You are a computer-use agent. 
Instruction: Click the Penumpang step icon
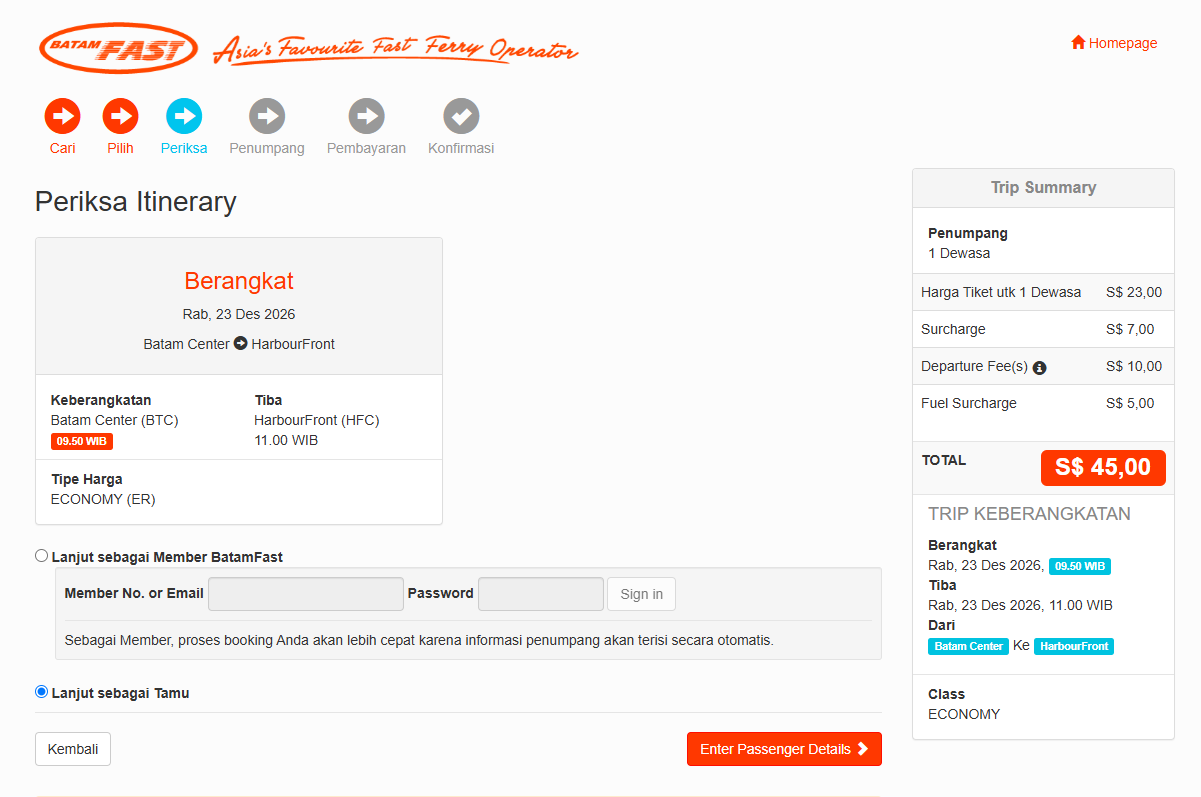click(267, 116)
